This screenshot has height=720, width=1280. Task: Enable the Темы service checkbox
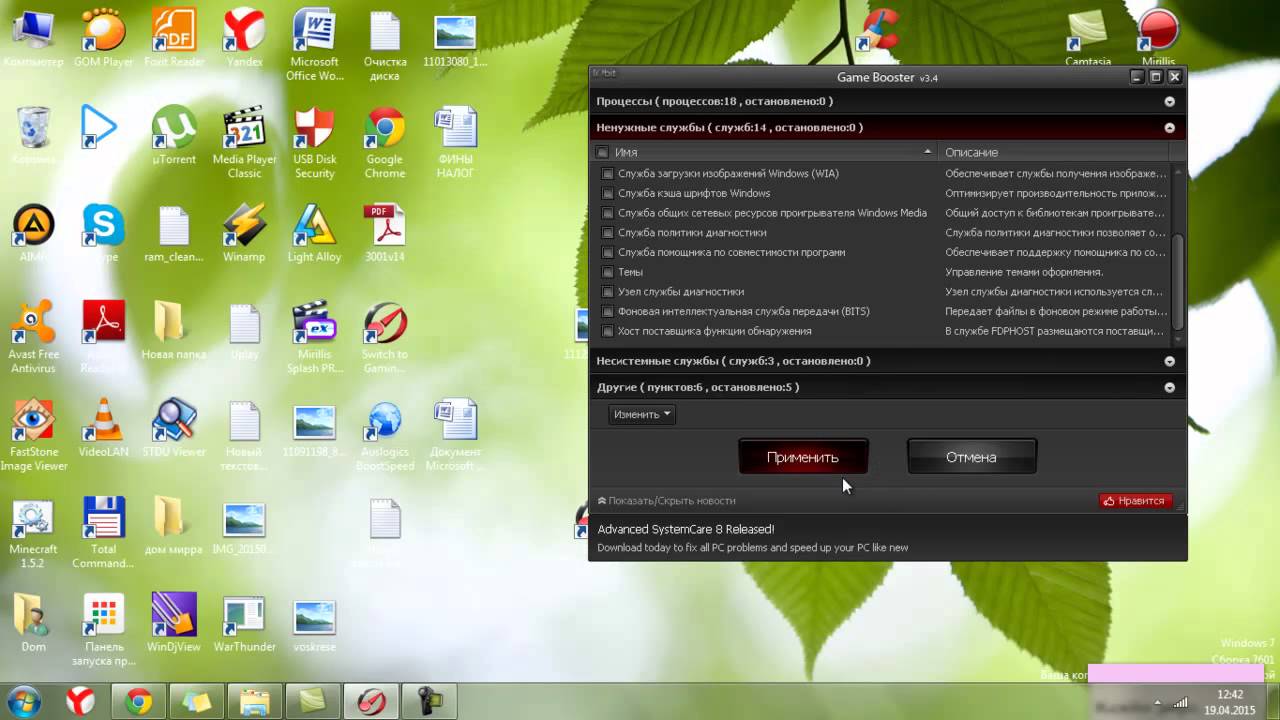click(x=607, y=272)
